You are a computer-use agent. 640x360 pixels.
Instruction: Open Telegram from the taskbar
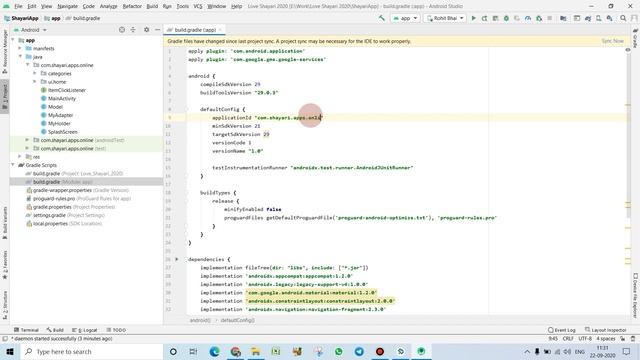(359, 351)
